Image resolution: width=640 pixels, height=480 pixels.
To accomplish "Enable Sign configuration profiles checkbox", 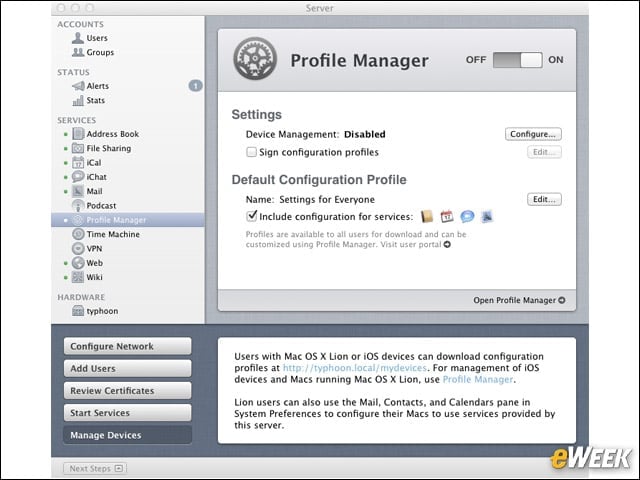I will [x=251, y=152].
